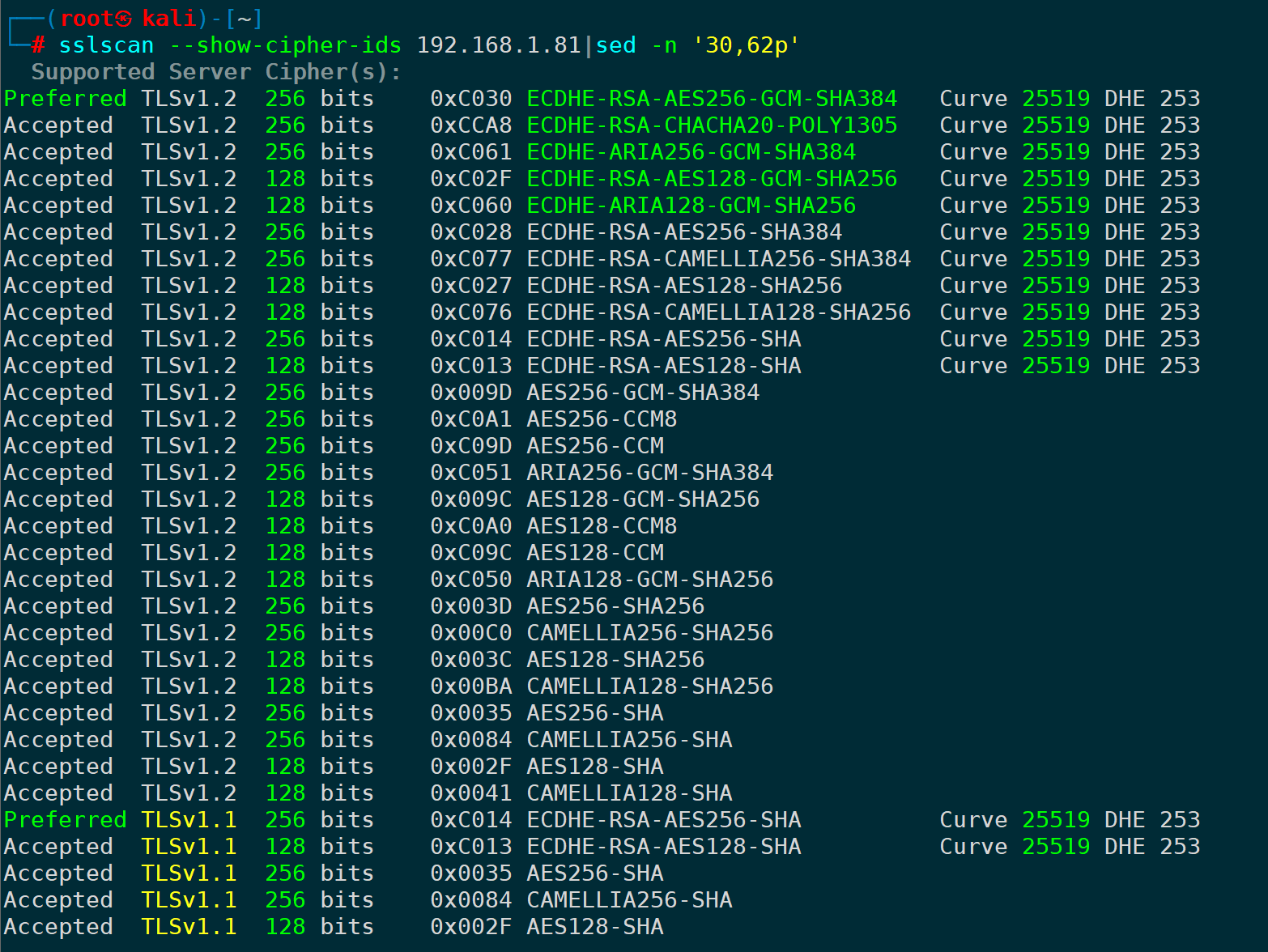This screenshot has height=952, width=1268.
Task: Click Curve 25519 on the 0xC061 row
Action: click(x=1015, y=152)
